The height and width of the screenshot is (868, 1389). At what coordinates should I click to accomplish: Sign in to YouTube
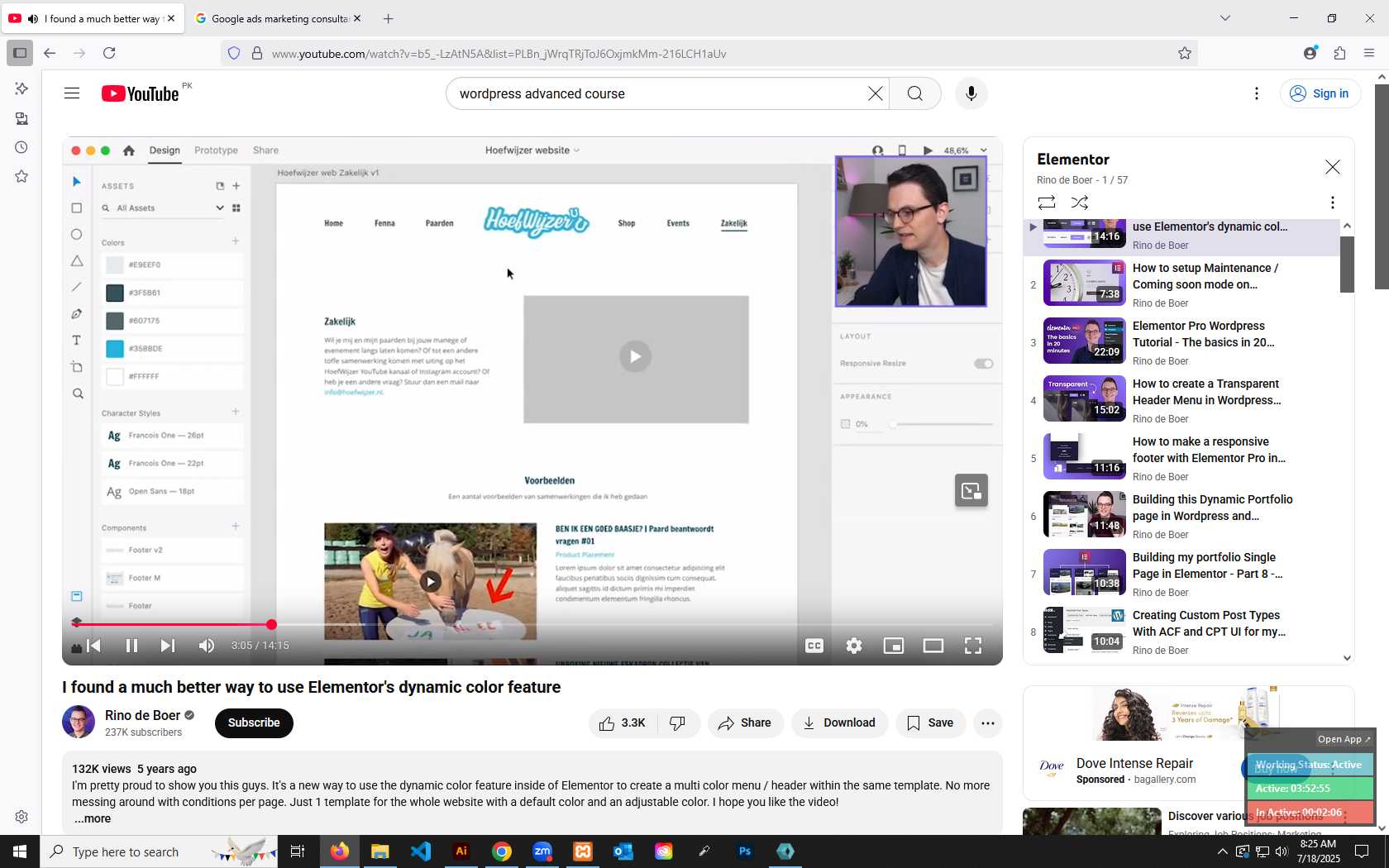tap(1320, 93)
